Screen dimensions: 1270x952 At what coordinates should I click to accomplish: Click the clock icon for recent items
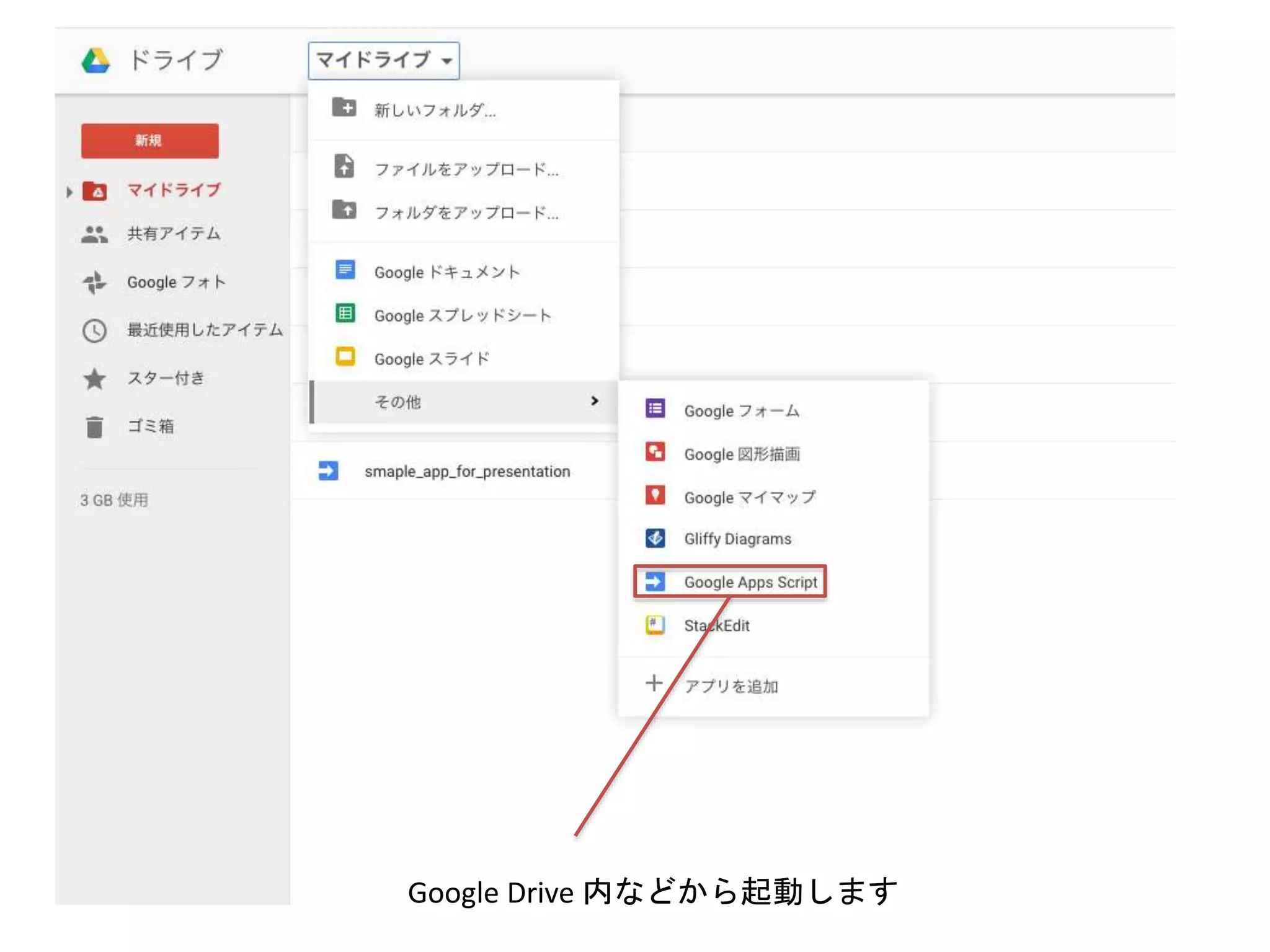point(94,330)
